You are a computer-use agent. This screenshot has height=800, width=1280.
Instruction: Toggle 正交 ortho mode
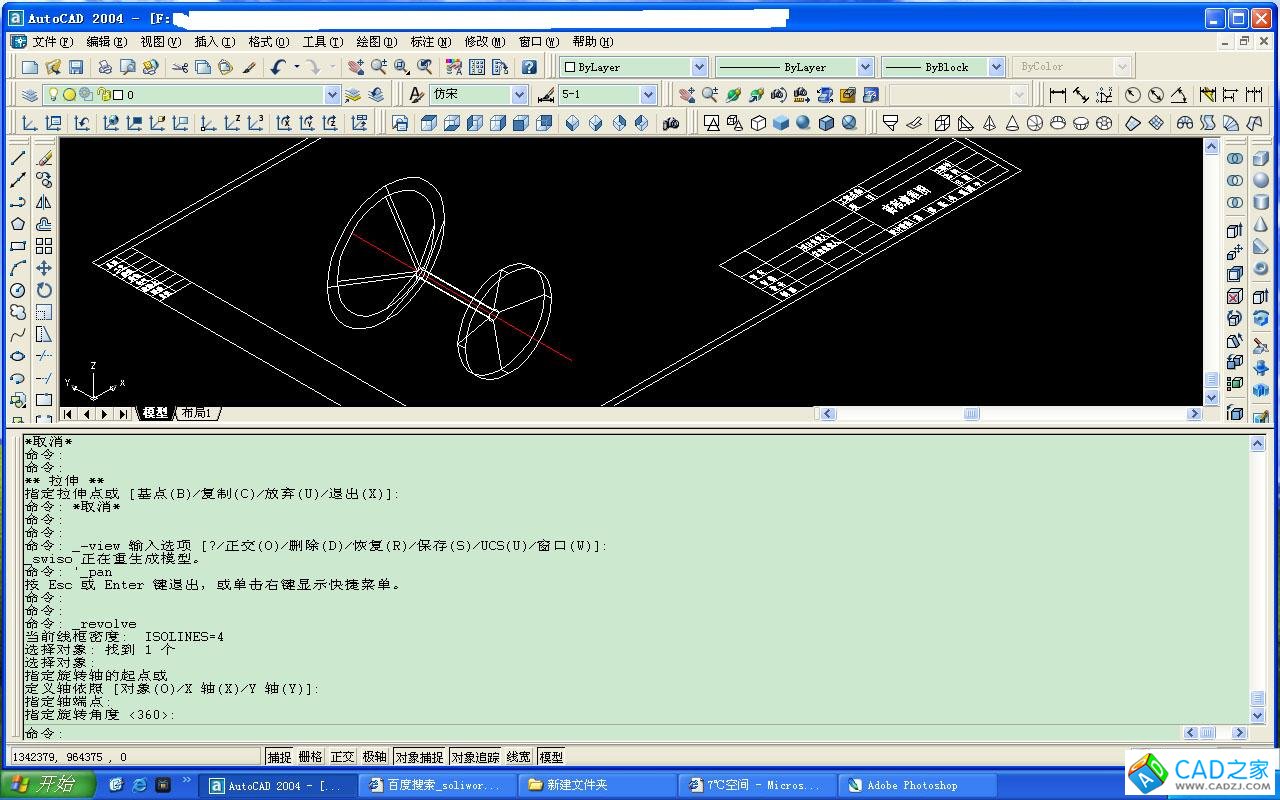point(342,757)
